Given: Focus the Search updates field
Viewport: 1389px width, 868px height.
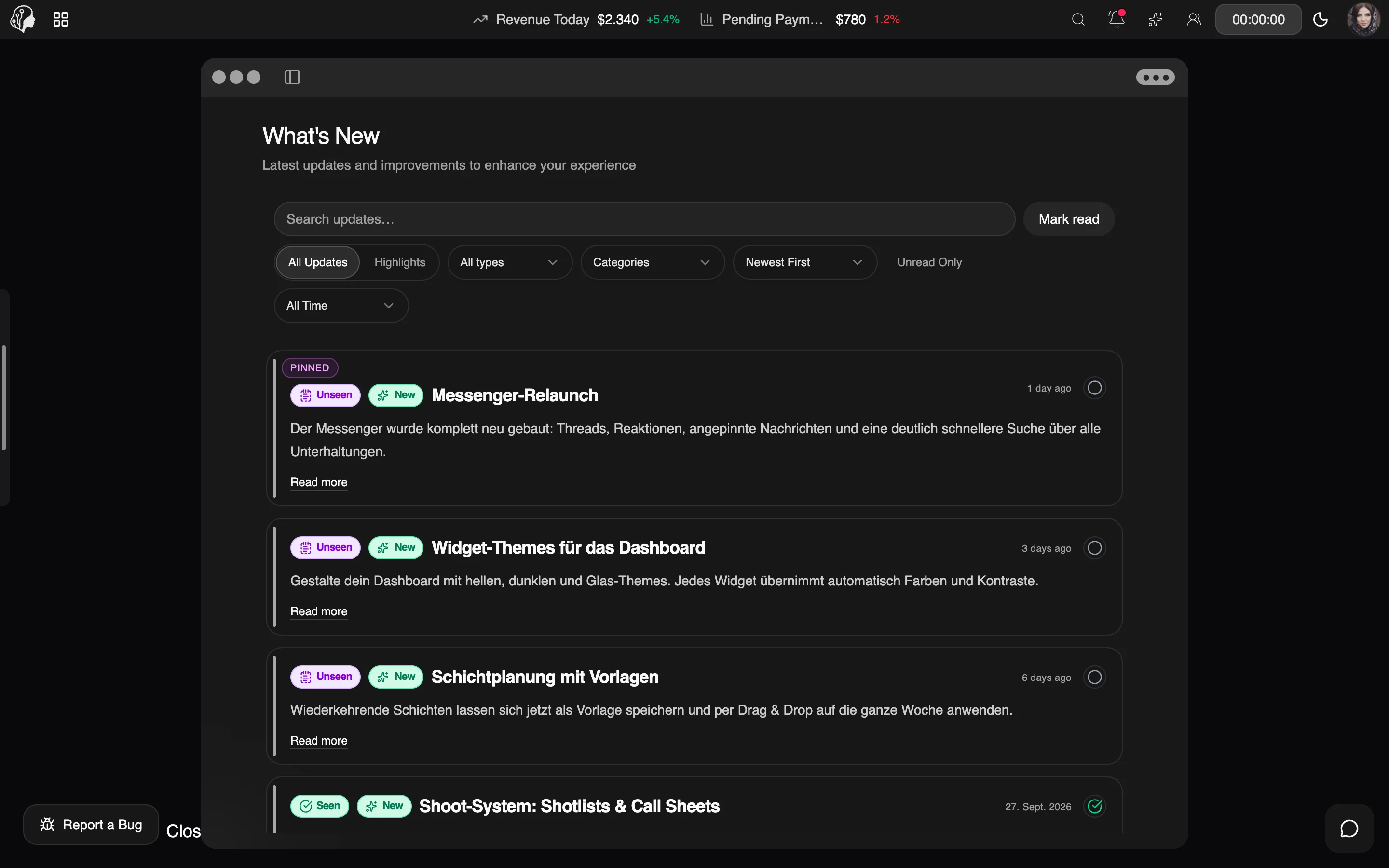Looking at the screenshot, I should coord(644,219).
